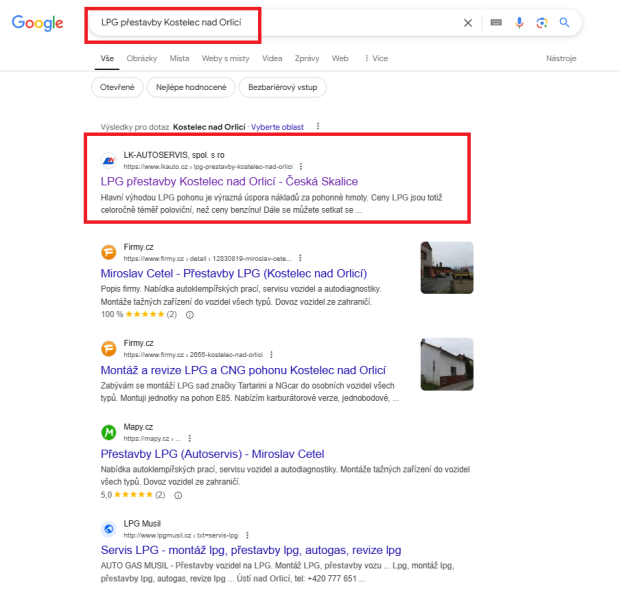Switch to the Obrázky tab
The height and width of the screenshot is (600, 619).
click(x=142, y=58)
